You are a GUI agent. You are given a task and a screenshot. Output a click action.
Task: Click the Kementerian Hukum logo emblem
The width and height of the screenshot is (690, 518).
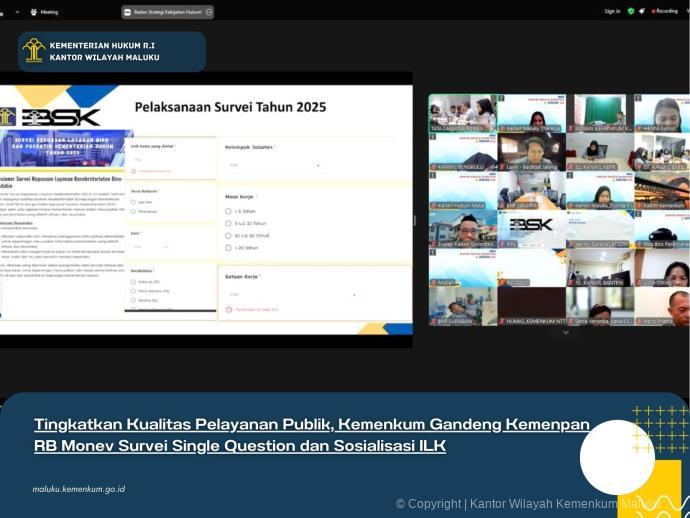pos(34,51)
